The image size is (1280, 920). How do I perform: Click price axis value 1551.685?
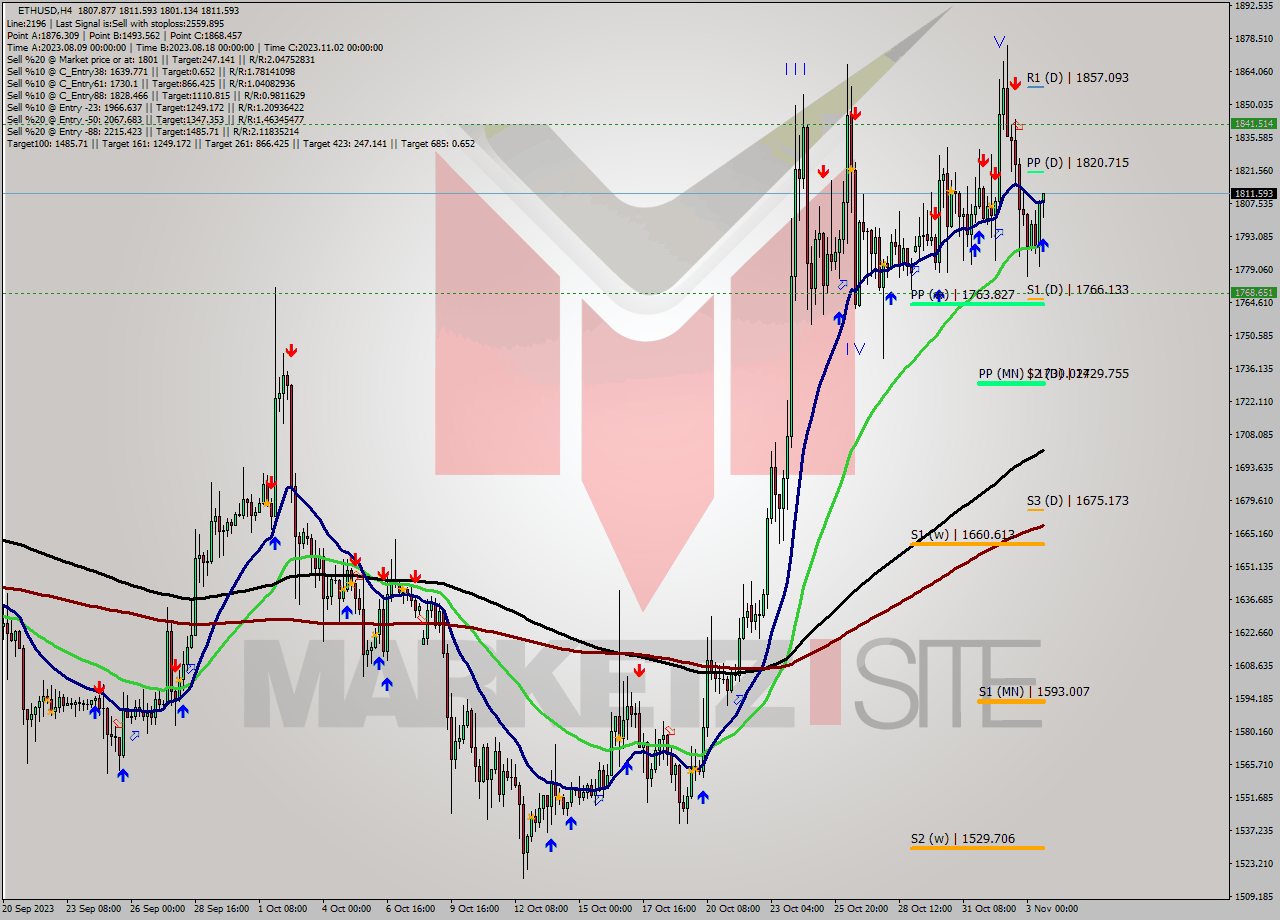[1253, 798]
